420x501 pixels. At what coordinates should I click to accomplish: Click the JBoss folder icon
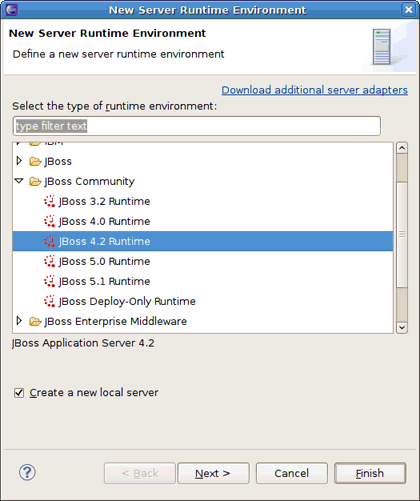[x=35, y=161]
